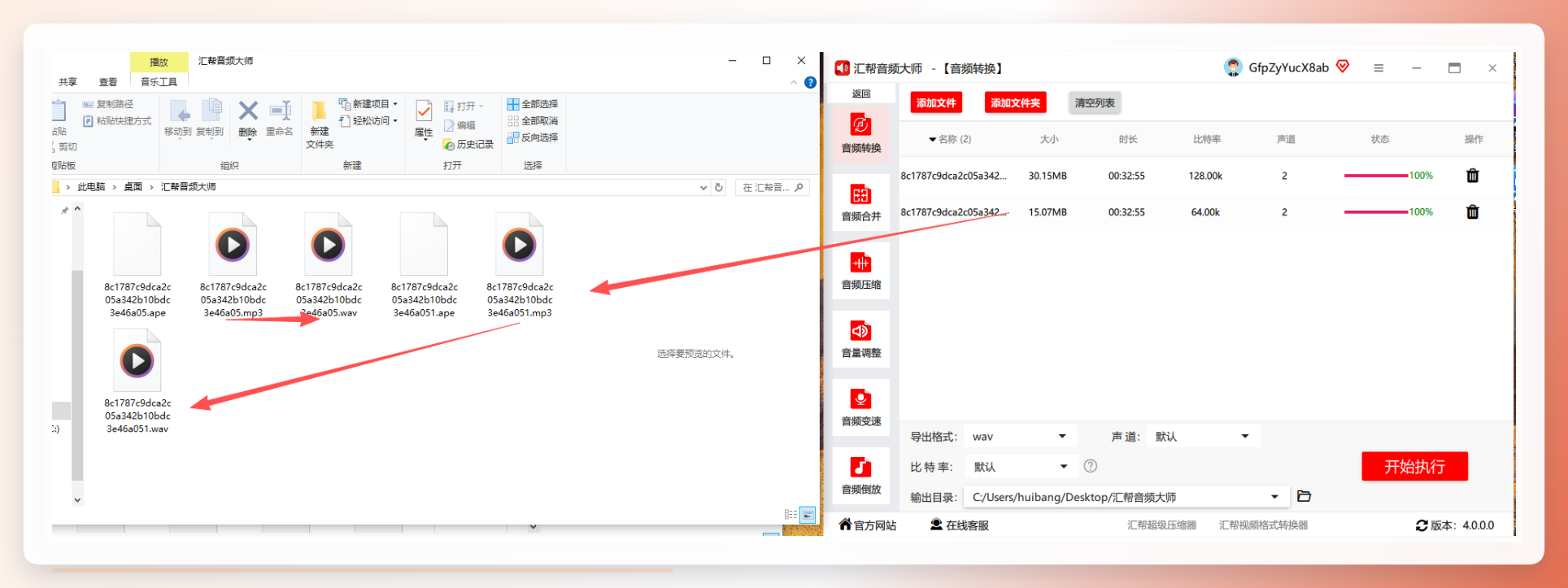Open the 音频转换 audio conversion tool
Screen dimensions: 1568x588
[x=860, y=133]
